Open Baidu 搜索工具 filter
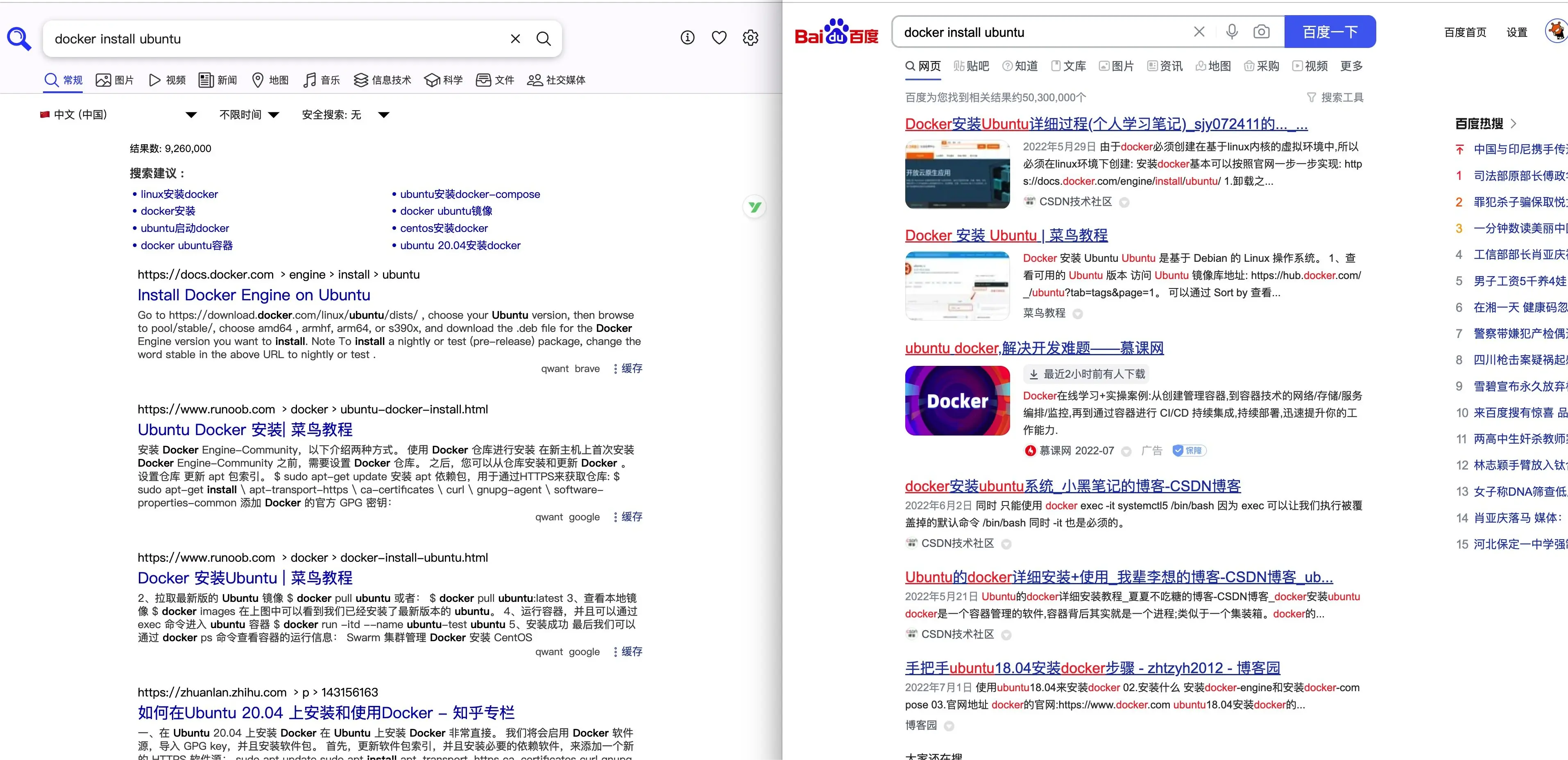 click(1335, 98)
